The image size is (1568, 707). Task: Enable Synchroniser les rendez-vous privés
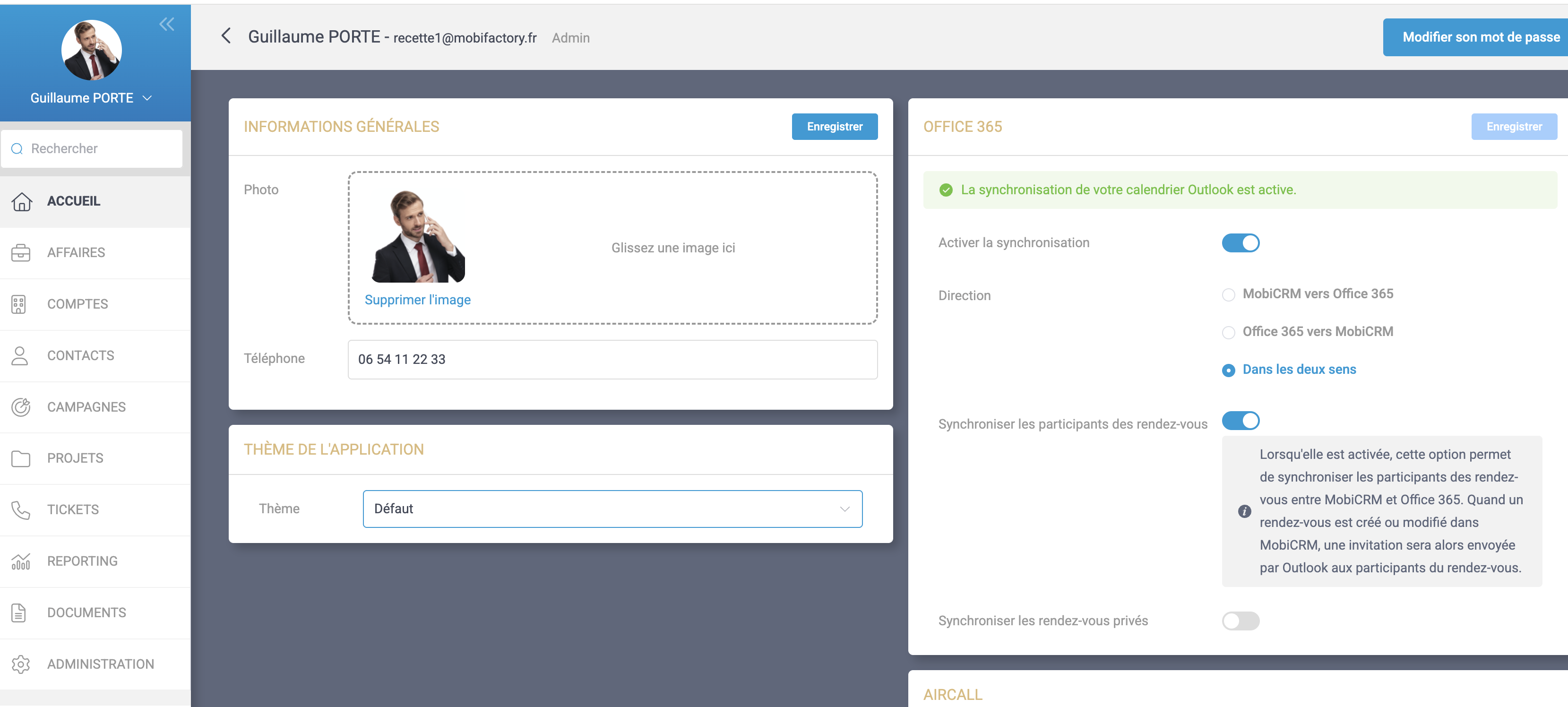[x=1240, y=621]
